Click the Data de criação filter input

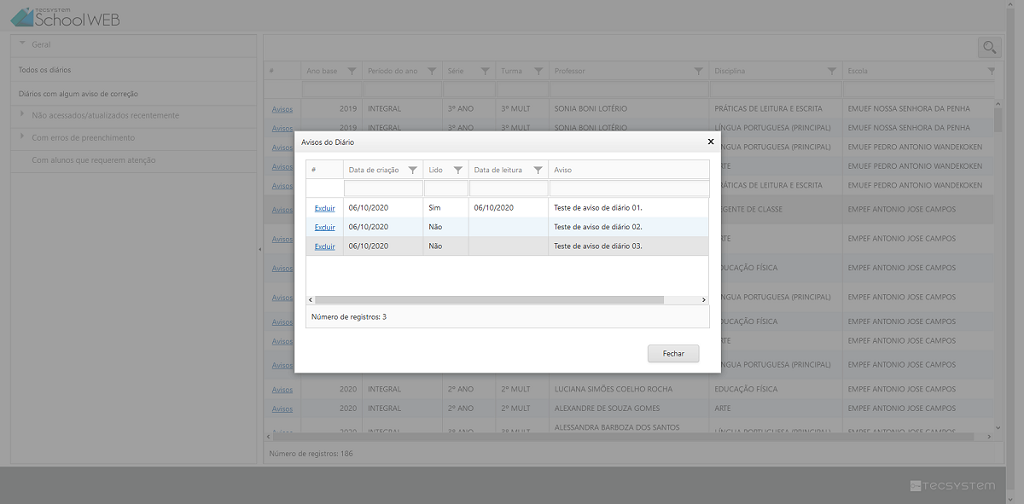click(x=383, y=188)
